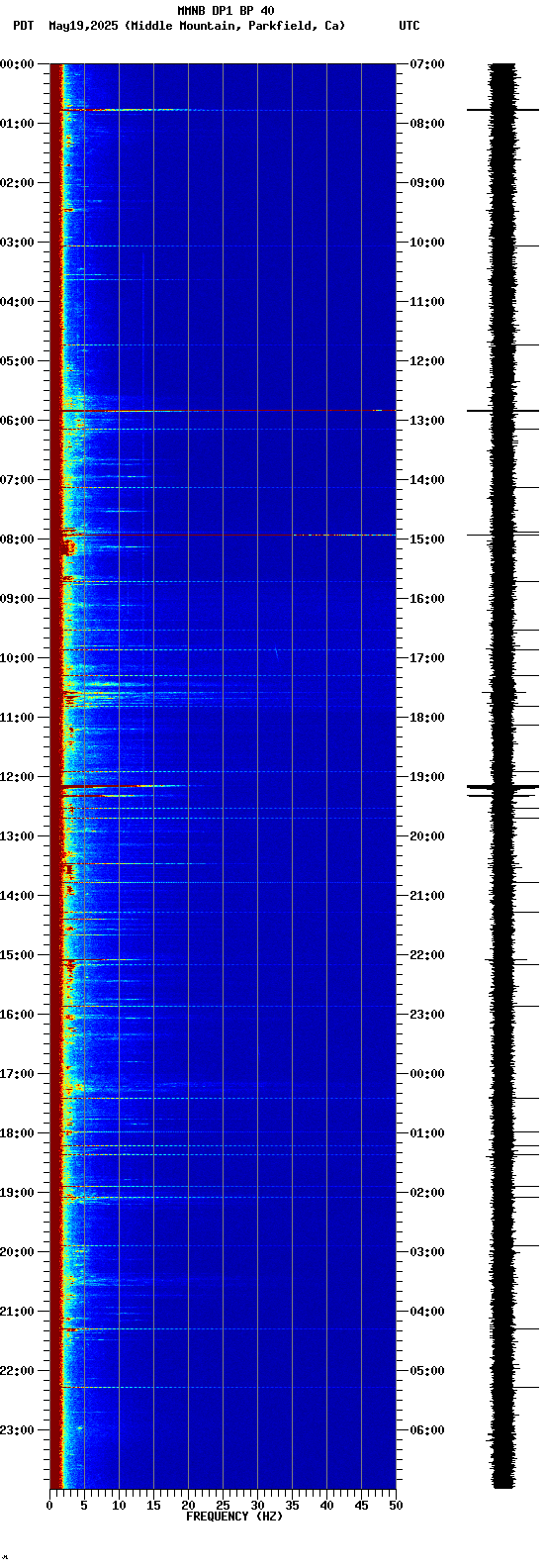Click the full-width red event line before 06:00 PDT
546x1568 pixels.
click(x=223, y=410)
